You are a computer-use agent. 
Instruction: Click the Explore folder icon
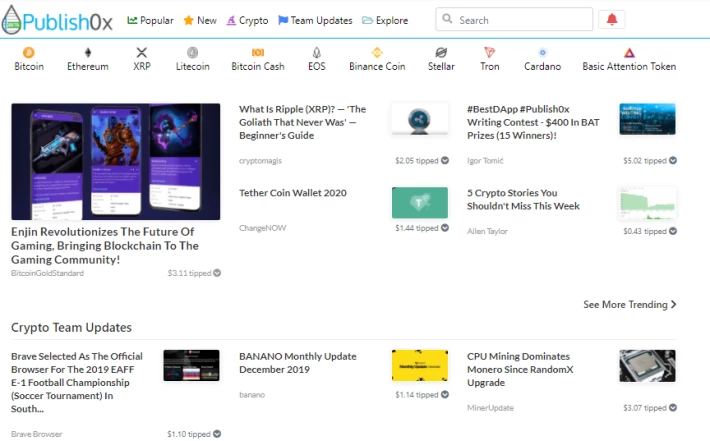pos(367,20)
